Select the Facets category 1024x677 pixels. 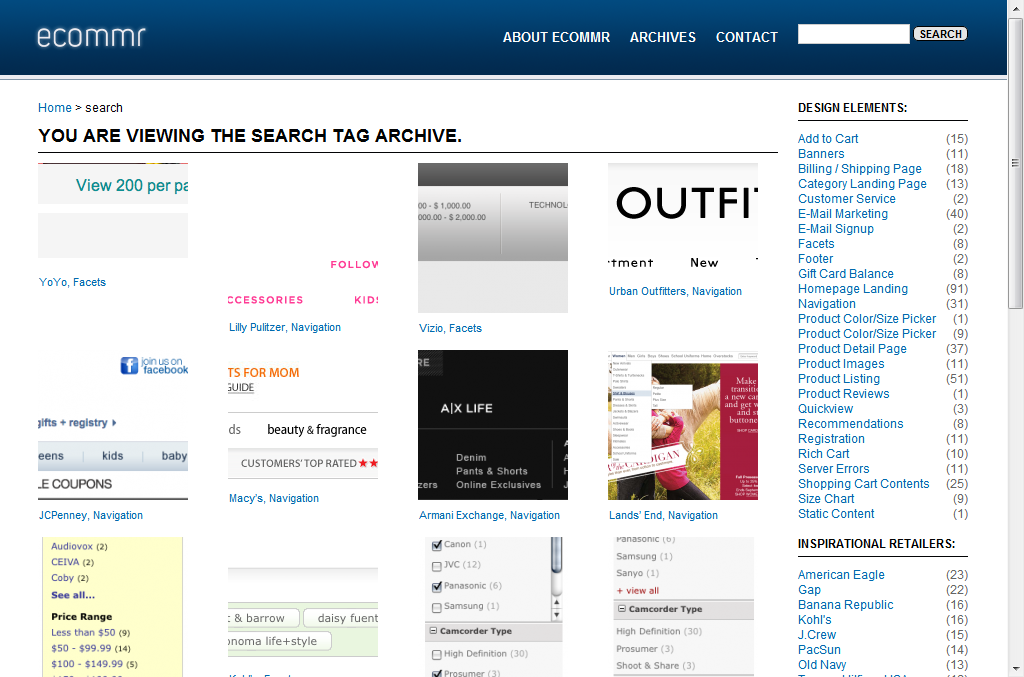pos(816,244)
